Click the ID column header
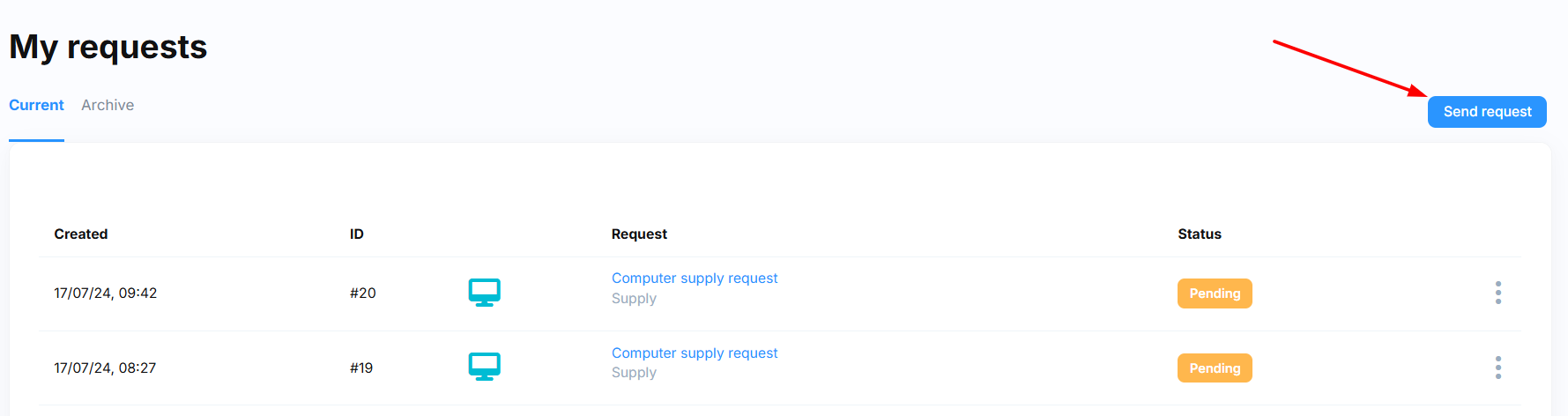This screenshot has height=416, width=1568. tap(356, 234)
